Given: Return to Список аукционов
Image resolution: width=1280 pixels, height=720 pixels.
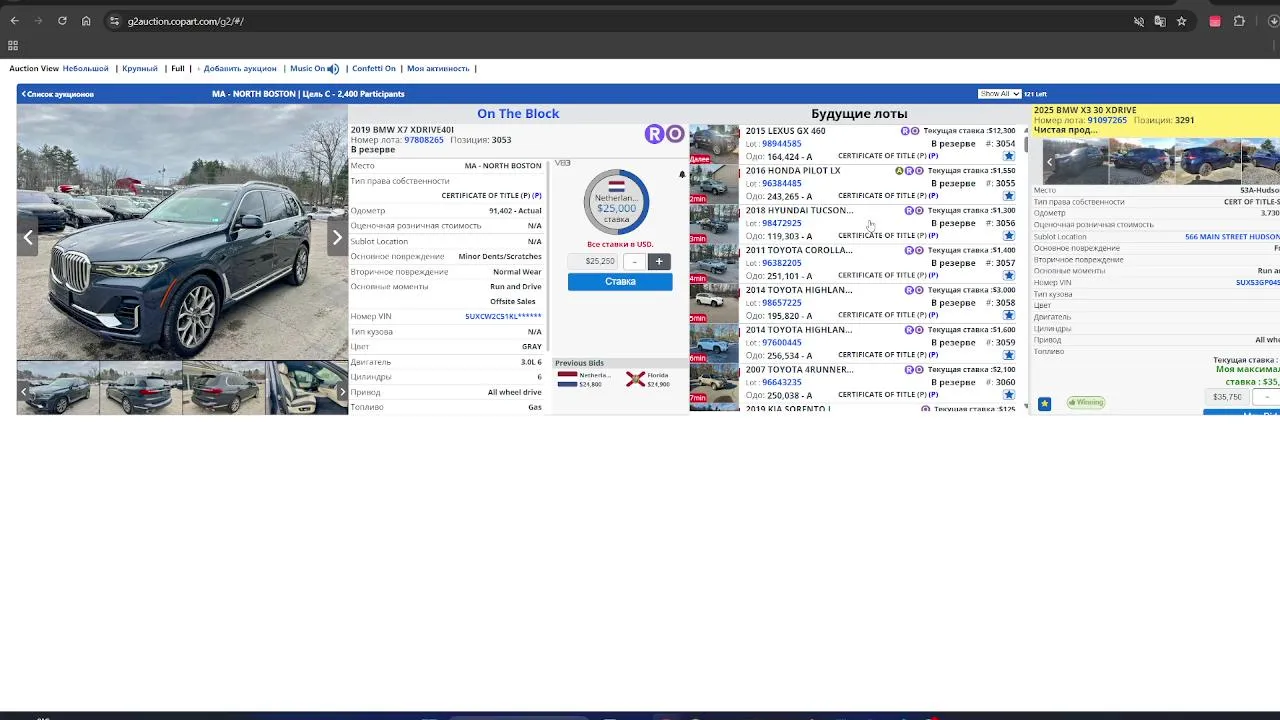Looking at the screenshot, I should (58, 94).
